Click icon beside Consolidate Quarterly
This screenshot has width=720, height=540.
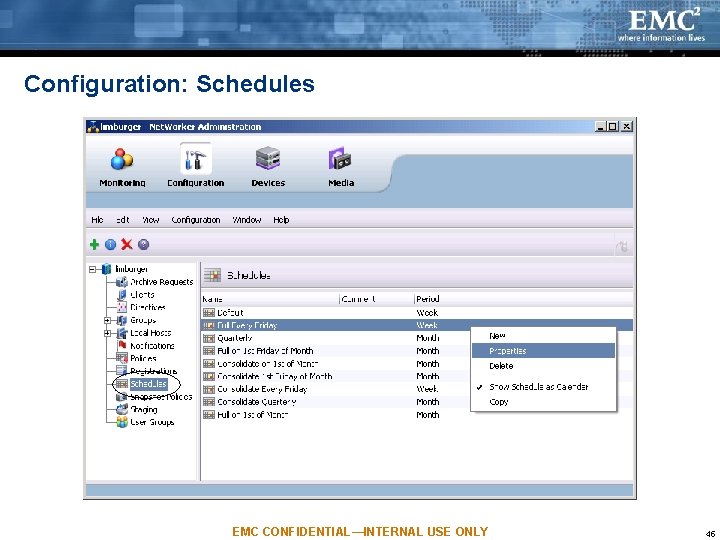coord(209,402)
